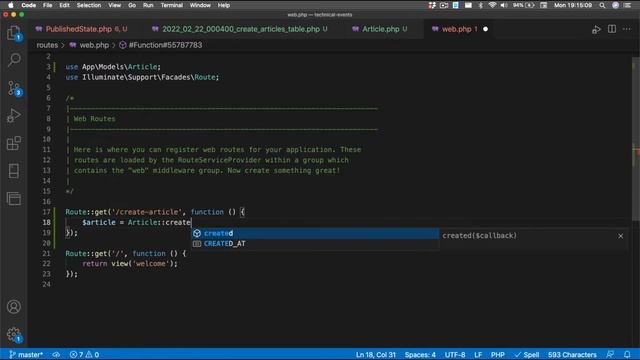The height and width of the screenshot is (360, 640).
Task: Select the 'created' autocomplete suggestion
Action: click(315, 233)
